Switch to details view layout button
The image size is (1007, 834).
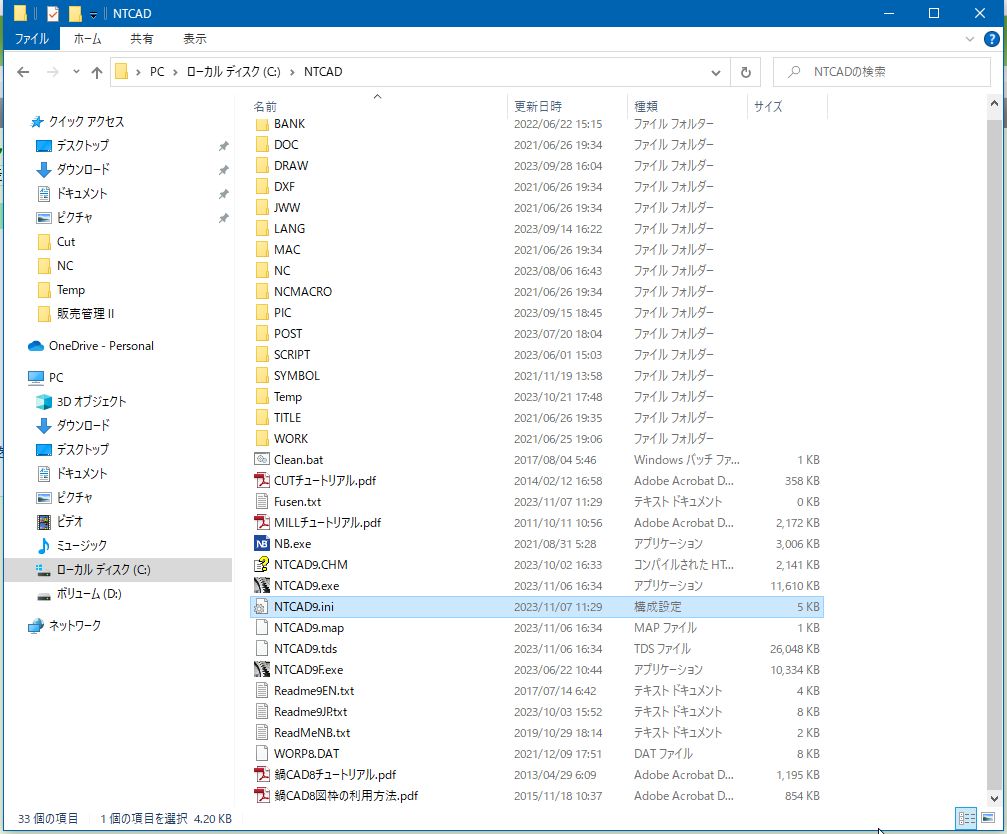(967, 818)
